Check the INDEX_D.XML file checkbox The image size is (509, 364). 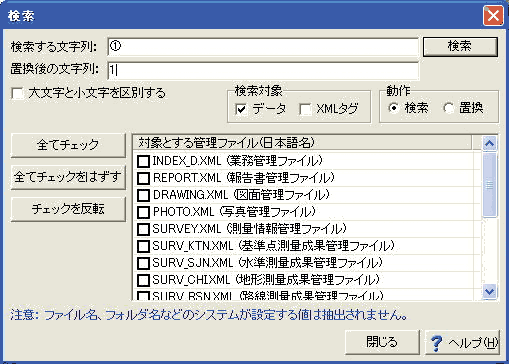(143, 162)
